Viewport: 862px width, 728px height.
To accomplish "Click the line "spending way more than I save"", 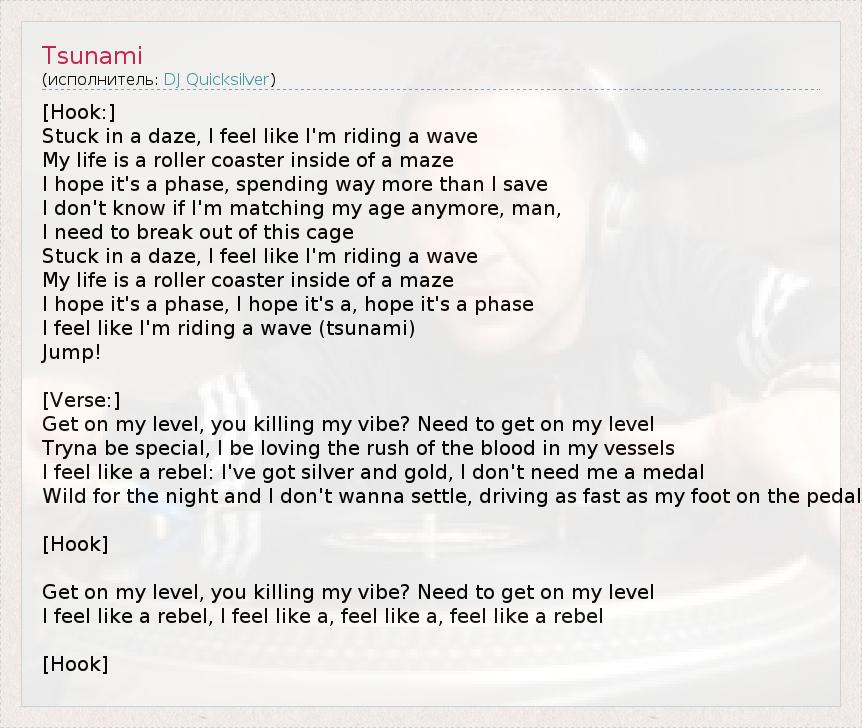I will point(295,184).
